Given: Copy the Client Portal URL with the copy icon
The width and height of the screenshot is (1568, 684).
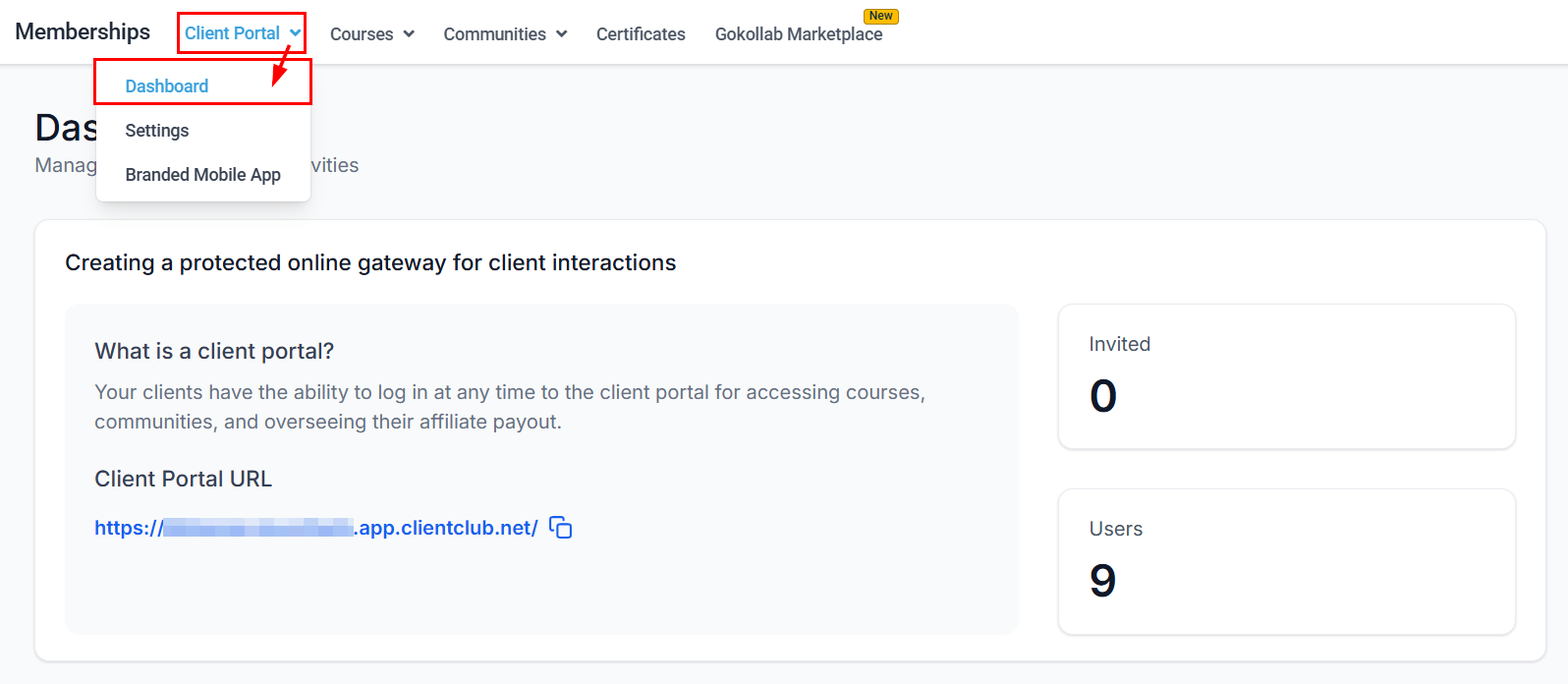Looking at the screenshot, I should pyautogui.click(x=560, y=528).
